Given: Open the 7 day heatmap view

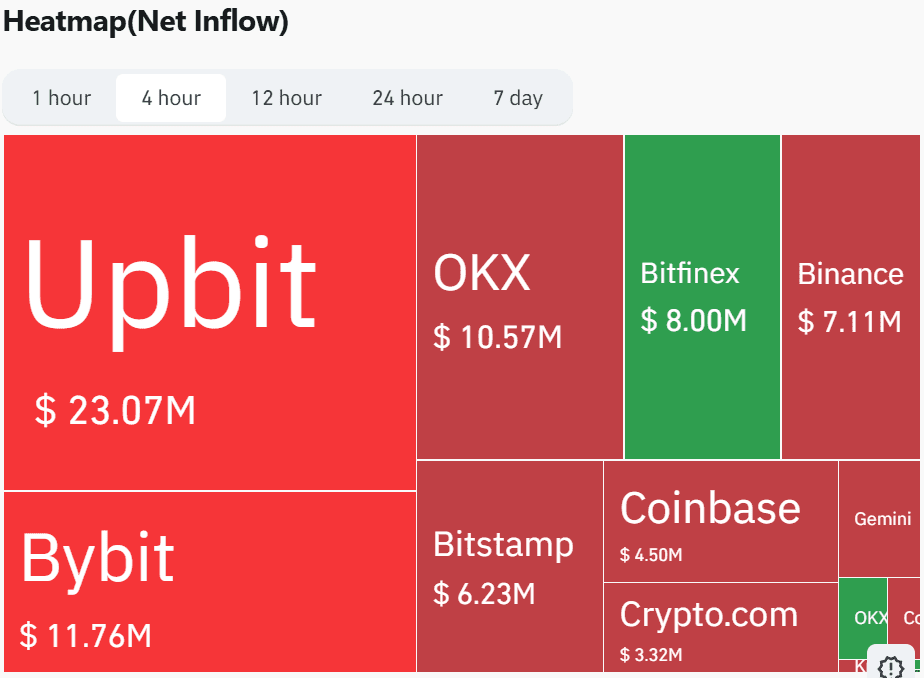Looking at the screenshot, I should coord(519,97).
